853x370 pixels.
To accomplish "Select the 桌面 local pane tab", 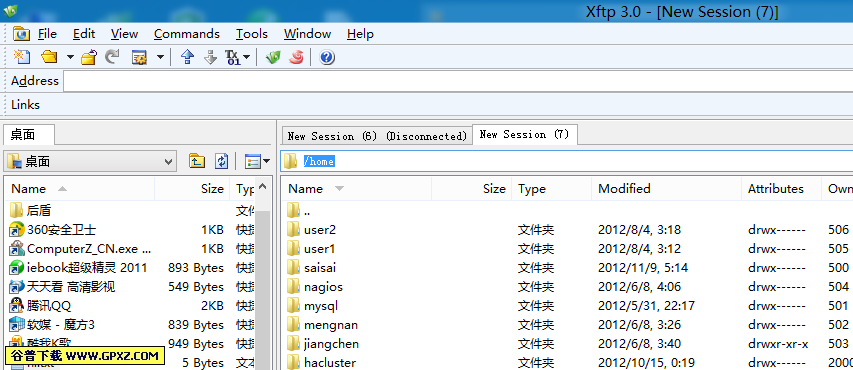I will (29, 134).
